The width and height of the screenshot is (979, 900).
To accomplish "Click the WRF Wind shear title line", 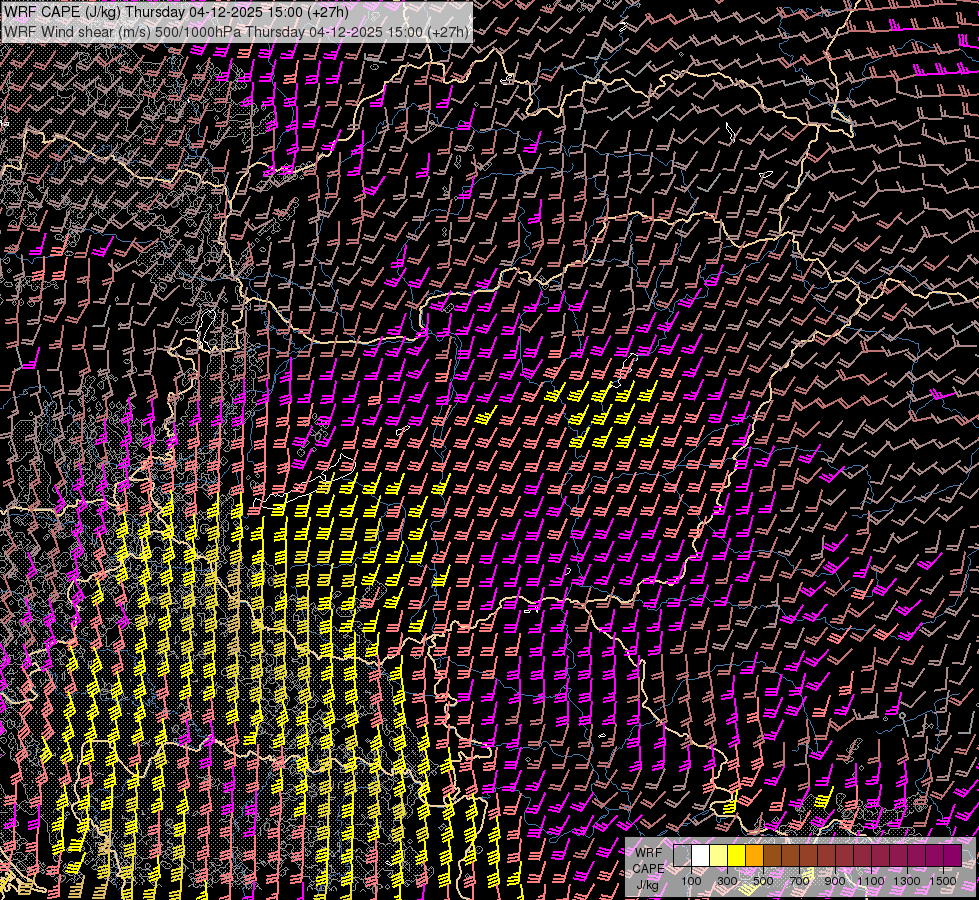I will (x=235, y=31).
